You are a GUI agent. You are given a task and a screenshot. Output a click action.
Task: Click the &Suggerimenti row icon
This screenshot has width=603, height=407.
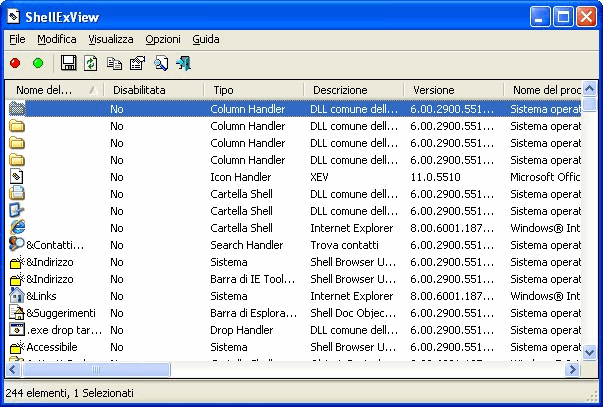[17, 313]
